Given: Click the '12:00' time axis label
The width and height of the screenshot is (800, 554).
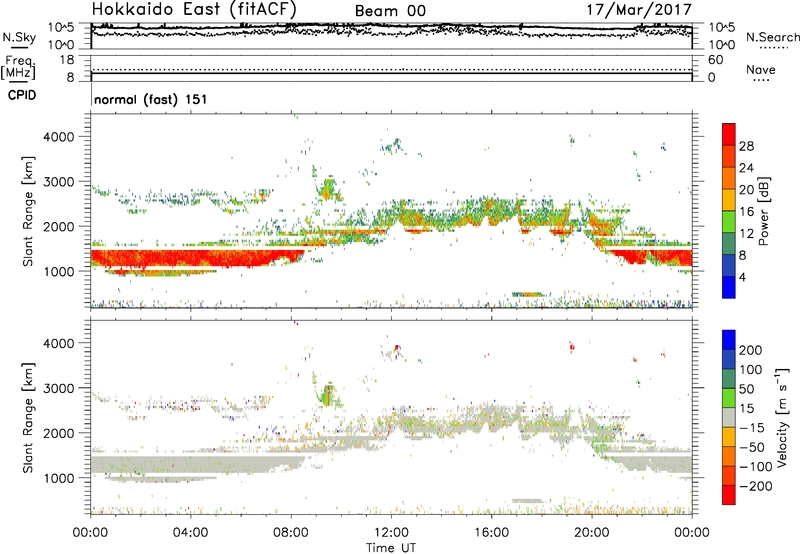Looking at the screenshot, I should [x=391, y=533].
